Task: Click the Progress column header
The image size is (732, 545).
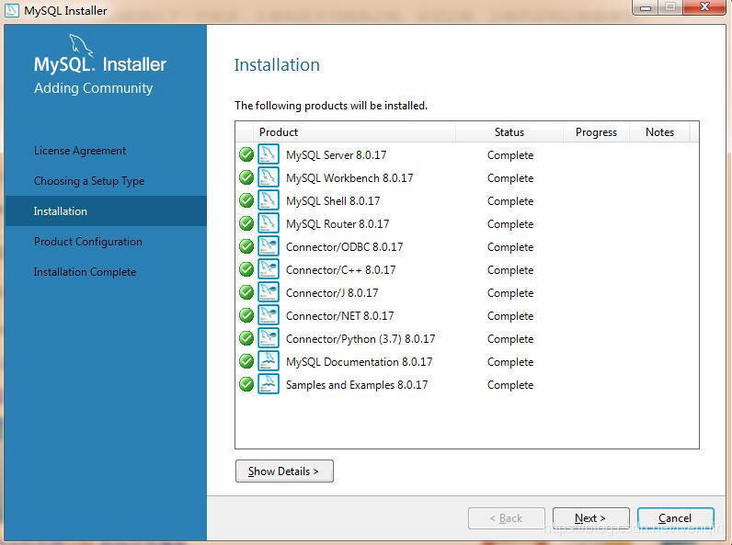Action: pyautogui.click(x=596, y=132)
